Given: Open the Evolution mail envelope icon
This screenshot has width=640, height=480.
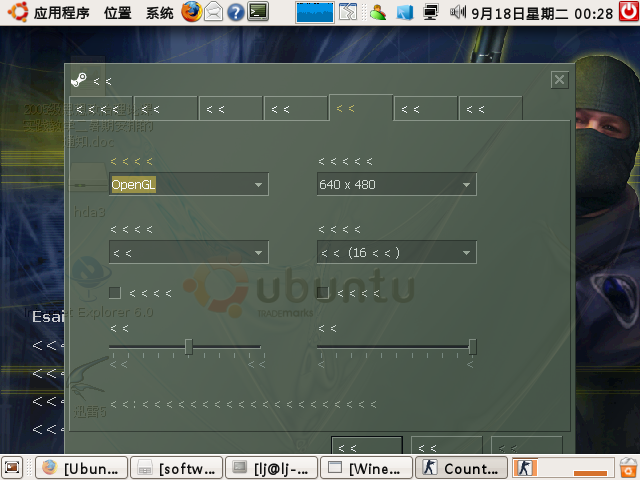Looking at the screenshot, I should click(x=213, y=12).
